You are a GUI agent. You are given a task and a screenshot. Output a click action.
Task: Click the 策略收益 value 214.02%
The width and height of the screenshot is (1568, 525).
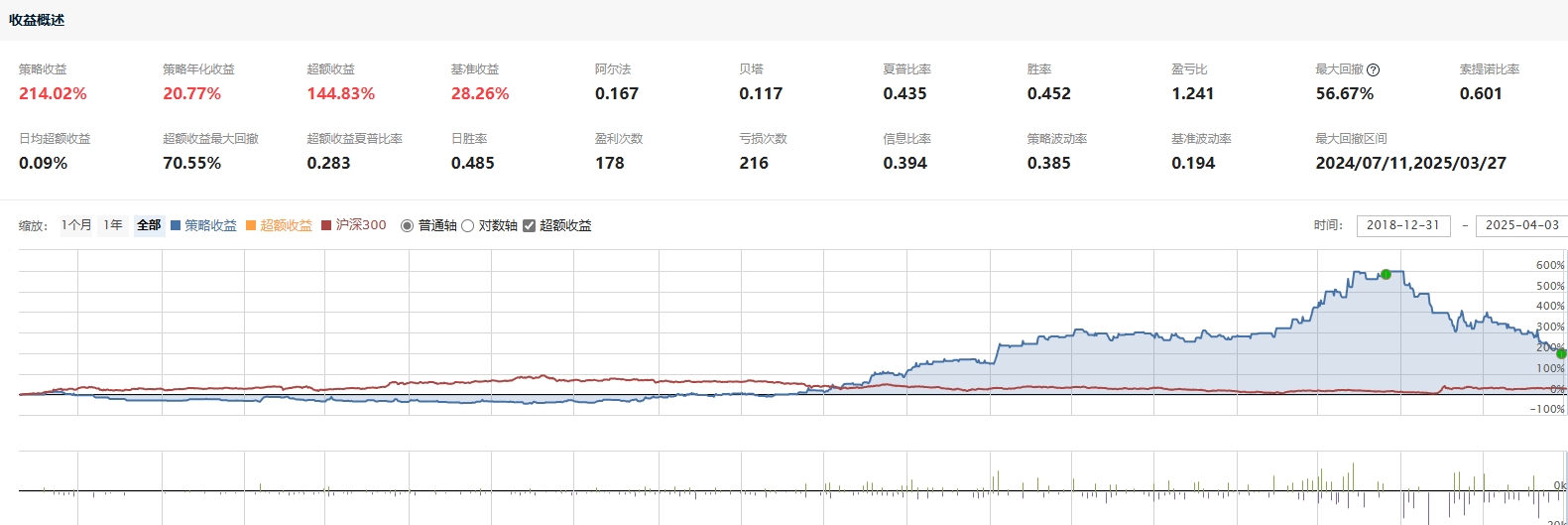point(53,93)
